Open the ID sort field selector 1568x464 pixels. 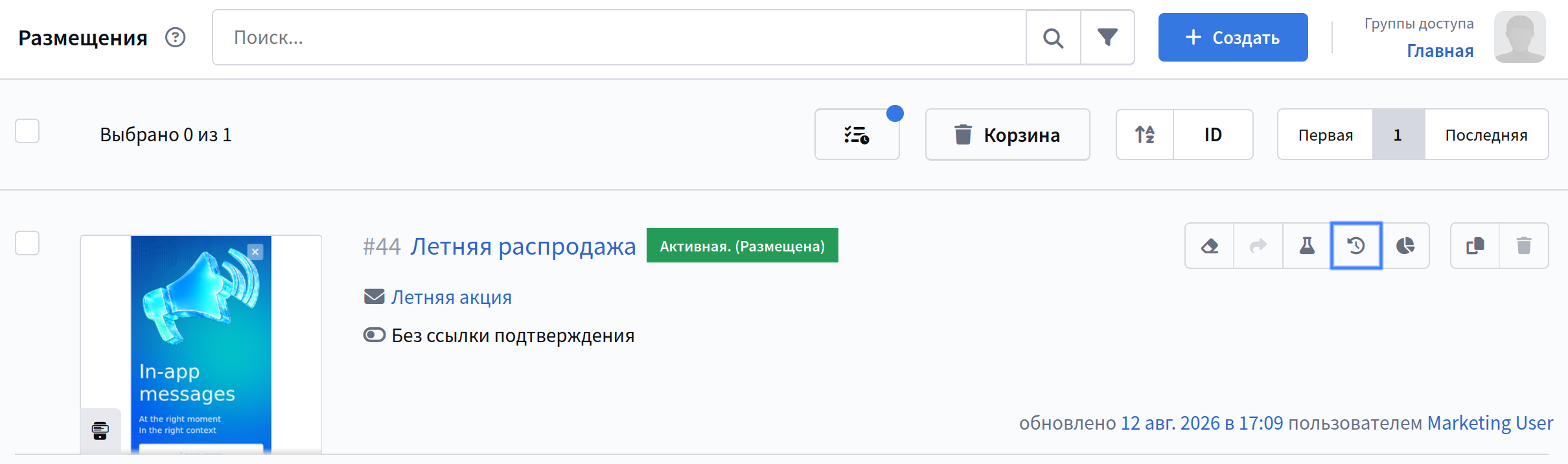pyautogui.click(x=1213, y=135)
